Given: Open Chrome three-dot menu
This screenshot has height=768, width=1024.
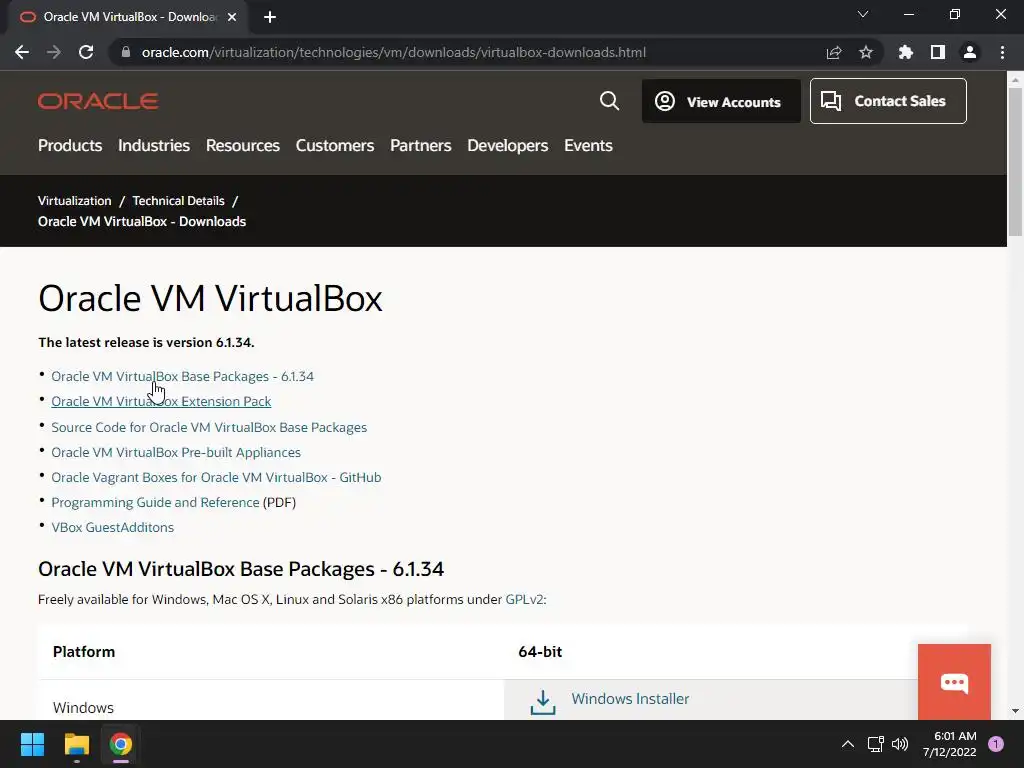Looking at the screenshot, I should [x=1002, y=52].
